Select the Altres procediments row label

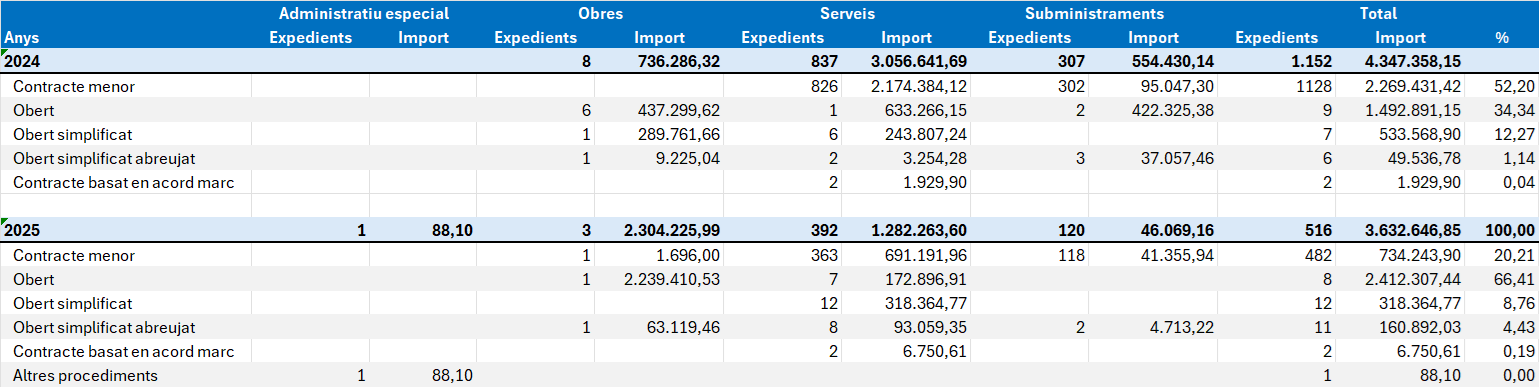(85, 376)
